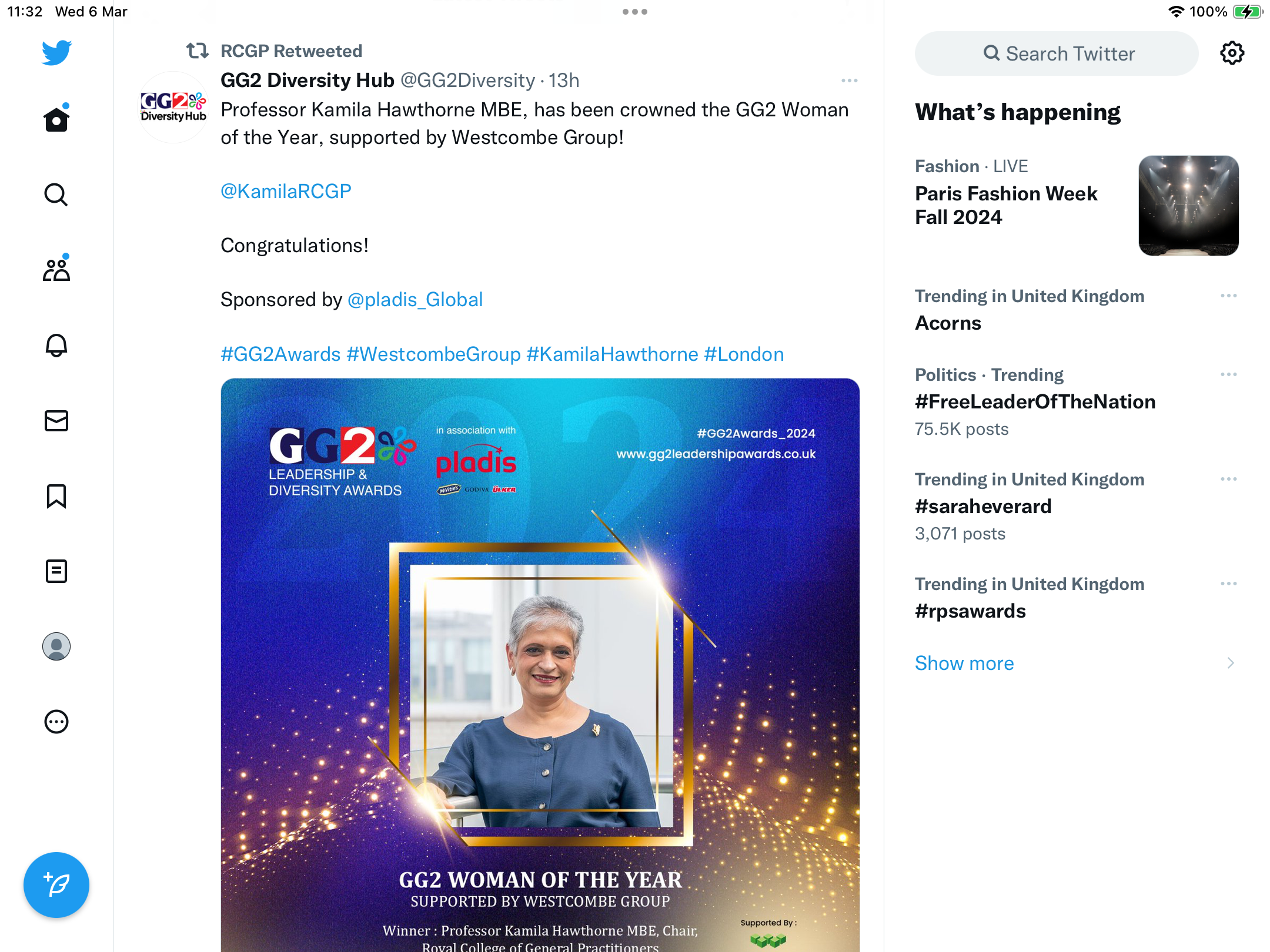Open the @KamilaRCGP mention link
The width and height of the screenshot is (1270, 952).
(x=286, y=192)
